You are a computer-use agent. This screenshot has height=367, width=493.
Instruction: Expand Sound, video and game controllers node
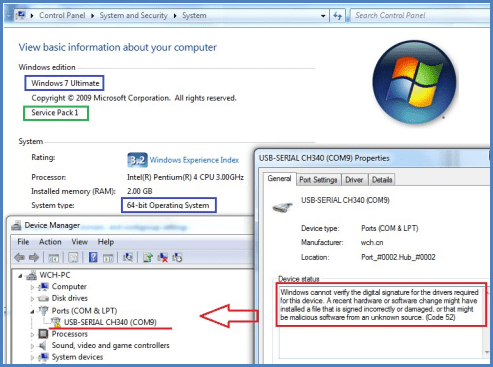tap(33, 346)
